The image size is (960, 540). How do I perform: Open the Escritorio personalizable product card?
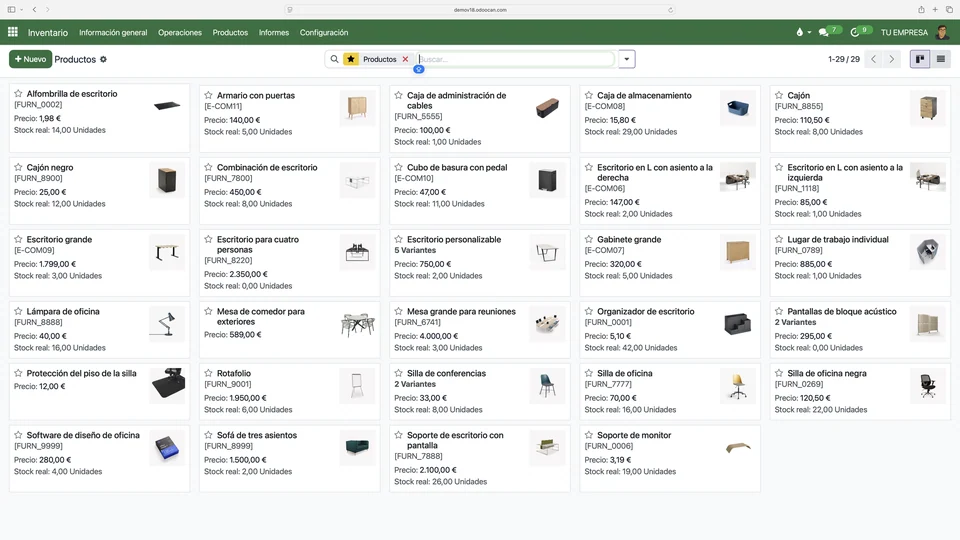pos(479,263)
